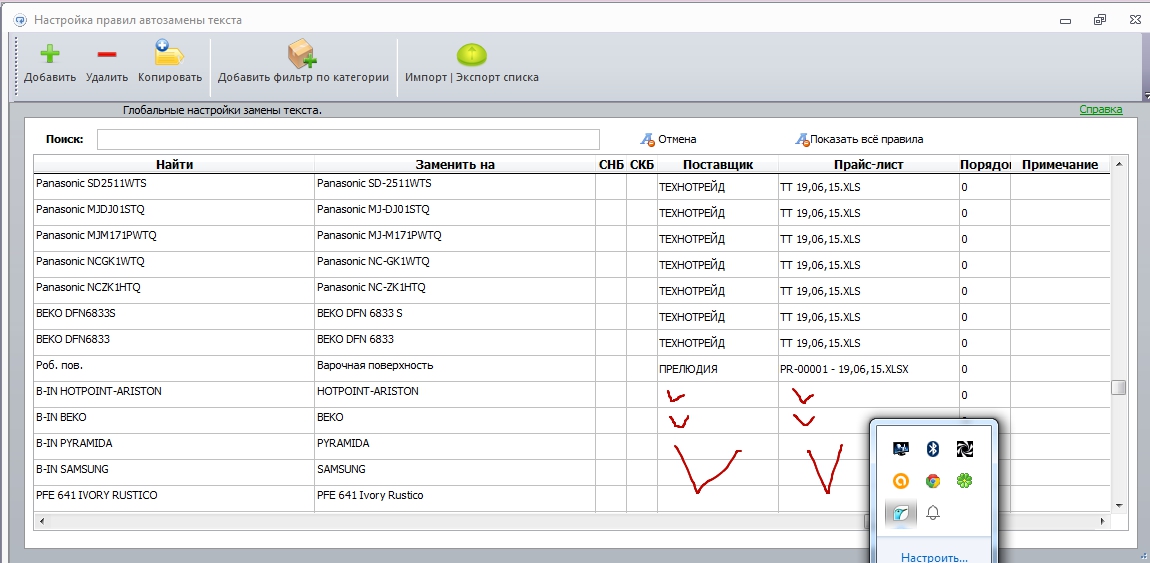This screenshot has height=563, width=1150.
Task: Click the SAMSUNG replacement cell
Action: point(455,472)
